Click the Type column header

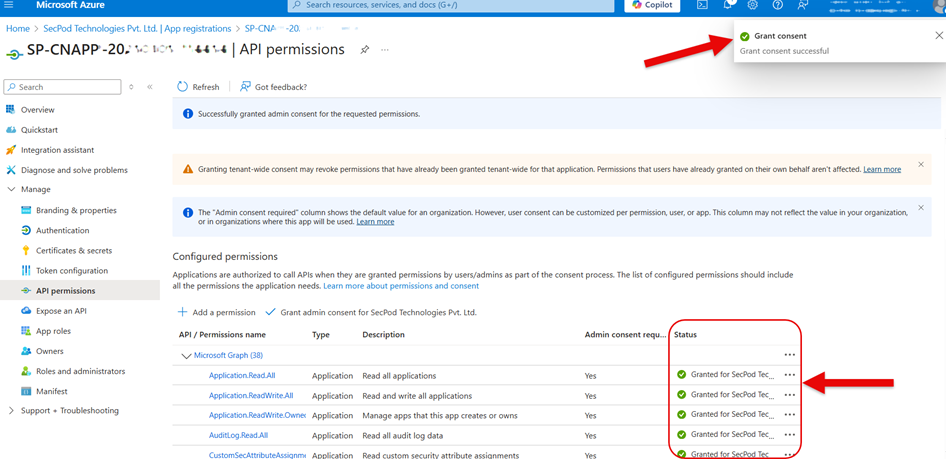click(x=320, y=335)
